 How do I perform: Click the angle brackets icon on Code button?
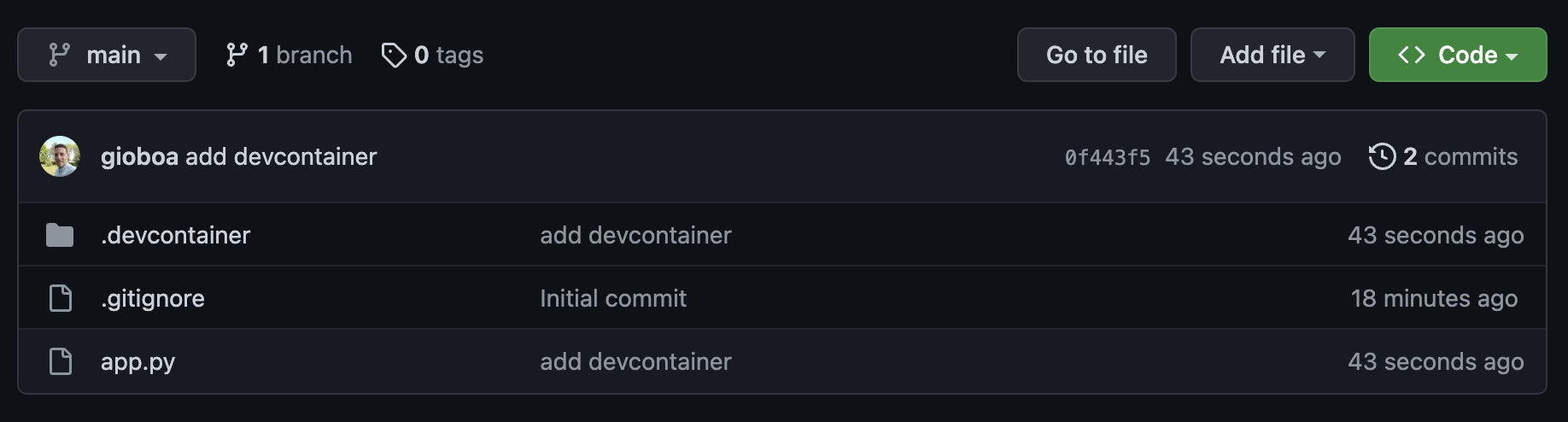(1411, 56)
